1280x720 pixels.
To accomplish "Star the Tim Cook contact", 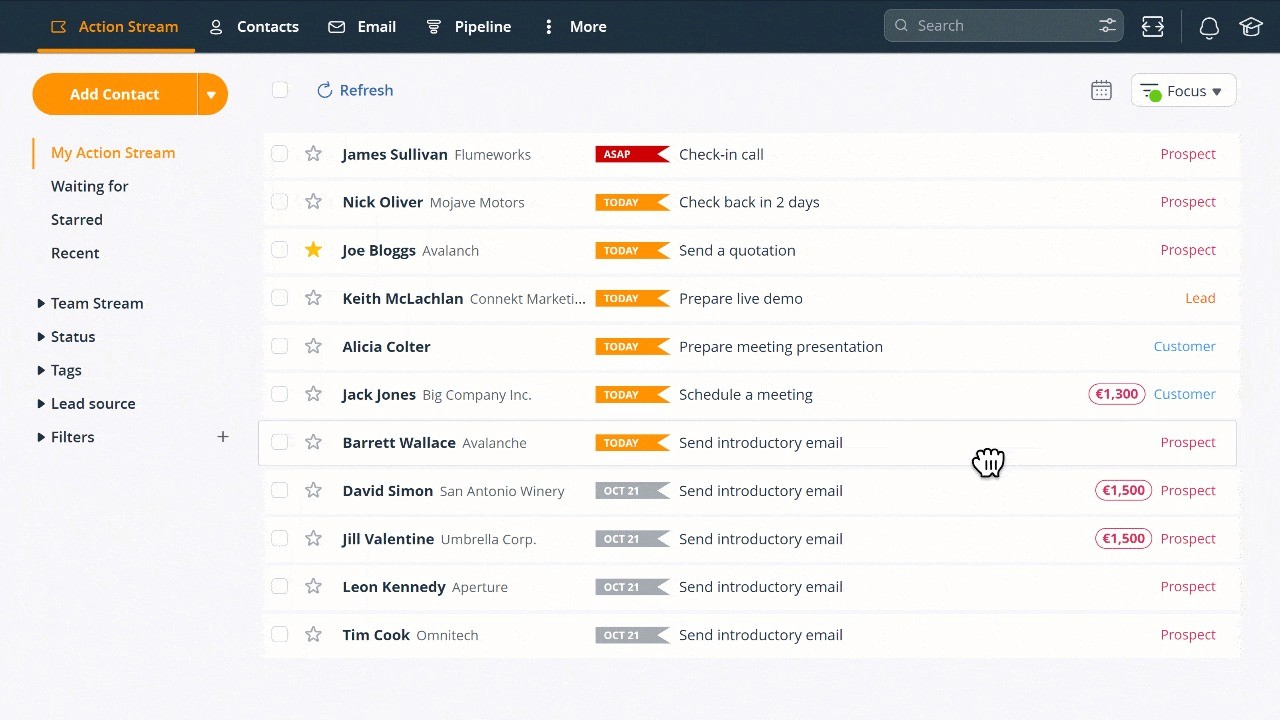I will coord(313,634).
